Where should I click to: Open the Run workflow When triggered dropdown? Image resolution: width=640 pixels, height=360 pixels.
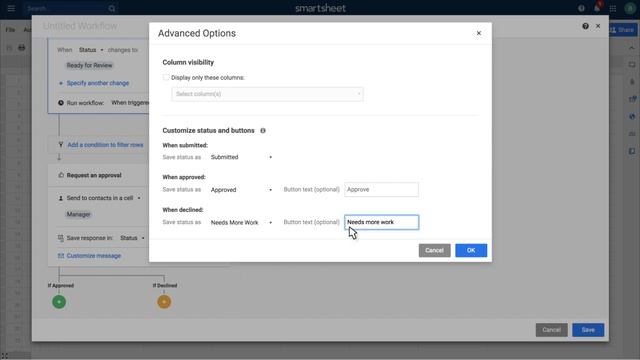click(x=130, y=103)
